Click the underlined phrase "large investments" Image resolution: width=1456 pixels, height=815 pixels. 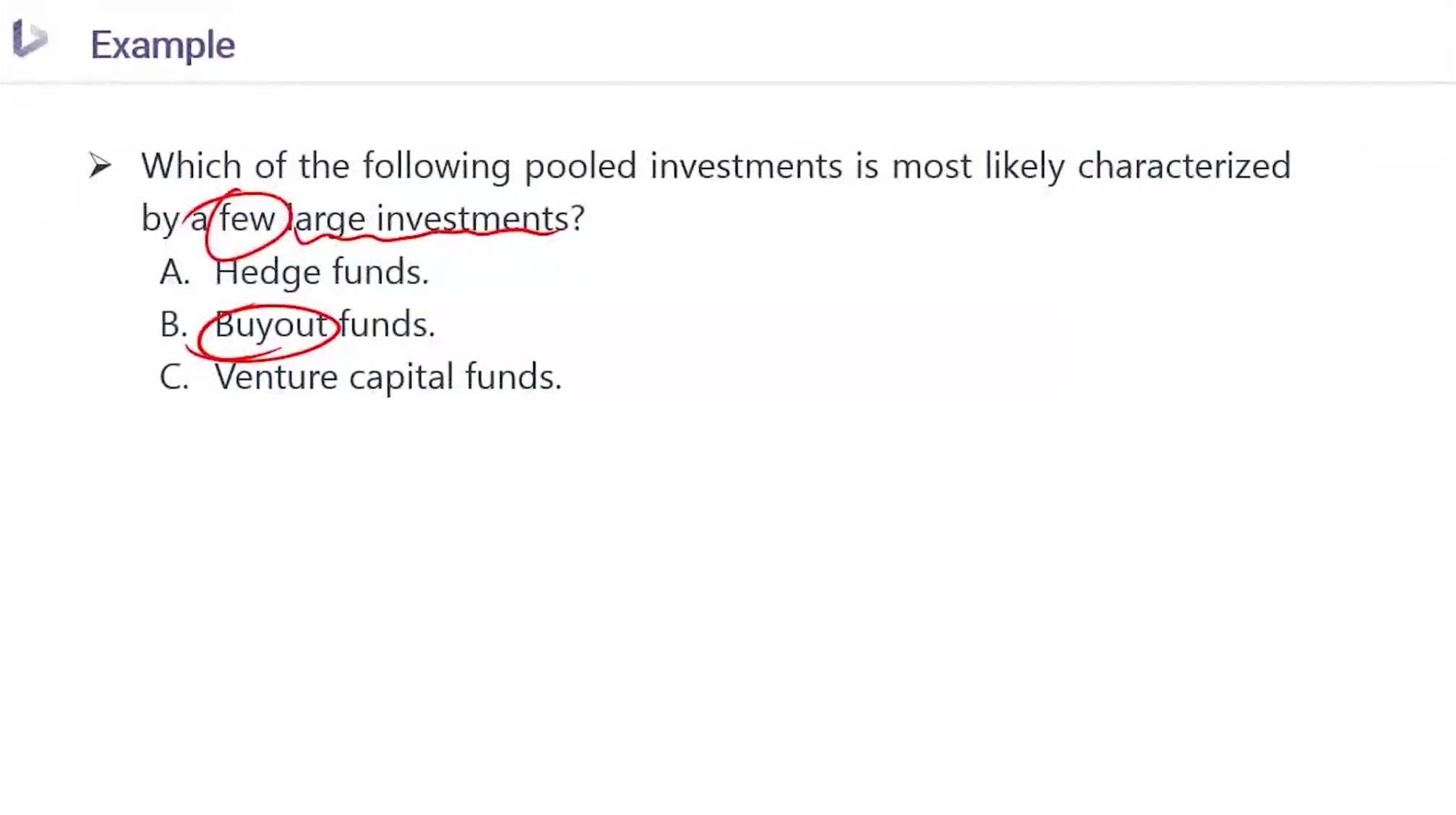click(430, 220)
